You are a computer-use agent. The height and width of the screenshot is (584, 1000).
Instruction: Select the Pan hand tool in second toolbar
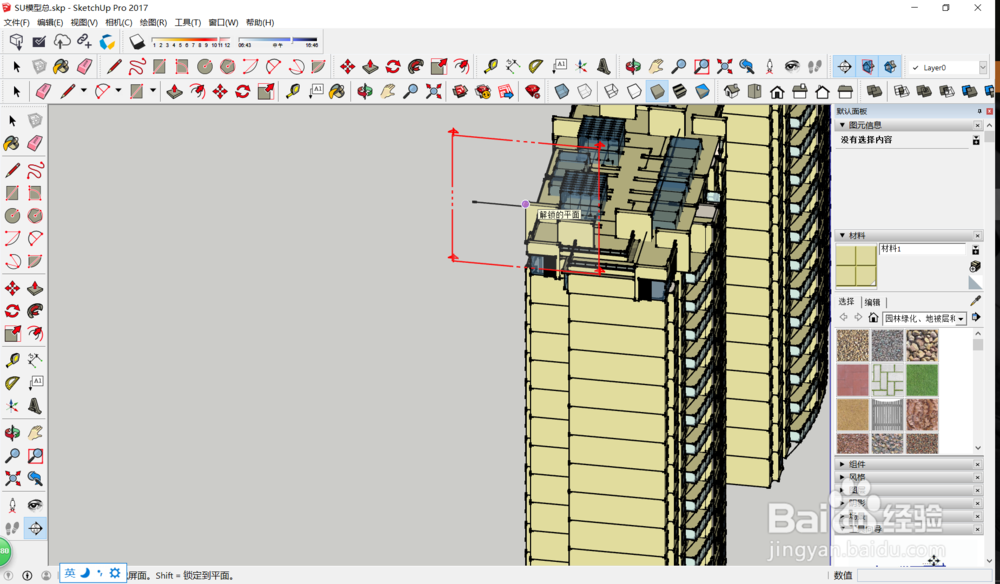click(x=388, y=92)
